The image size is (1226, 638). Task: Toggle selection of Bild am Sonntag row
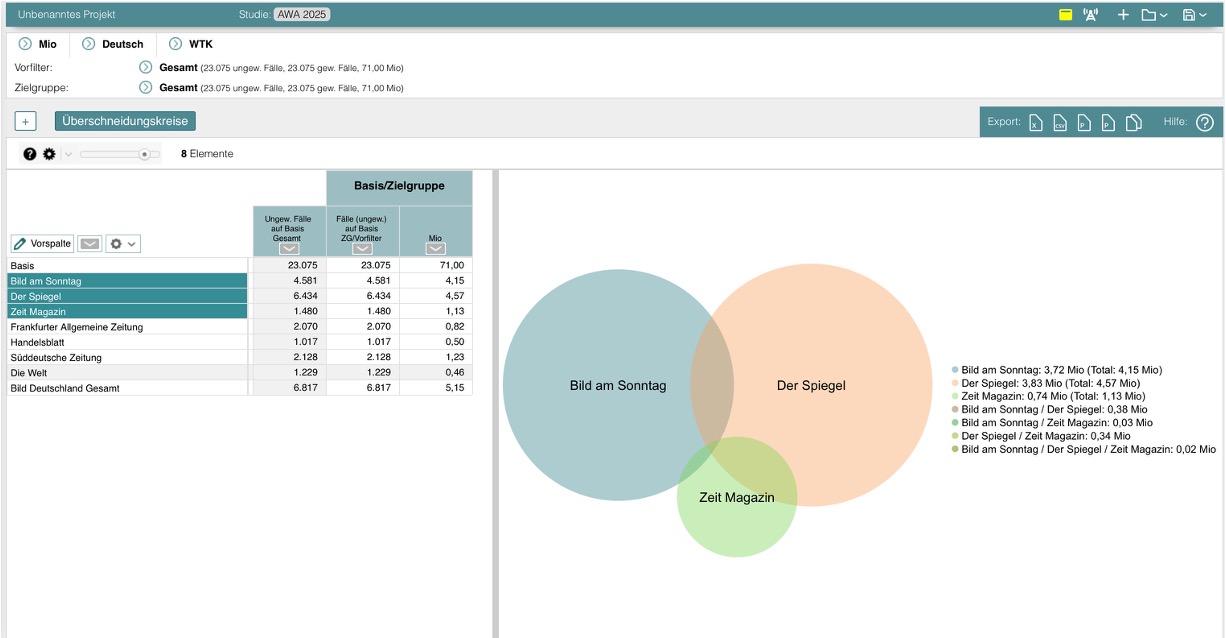(x=127, y=281)
